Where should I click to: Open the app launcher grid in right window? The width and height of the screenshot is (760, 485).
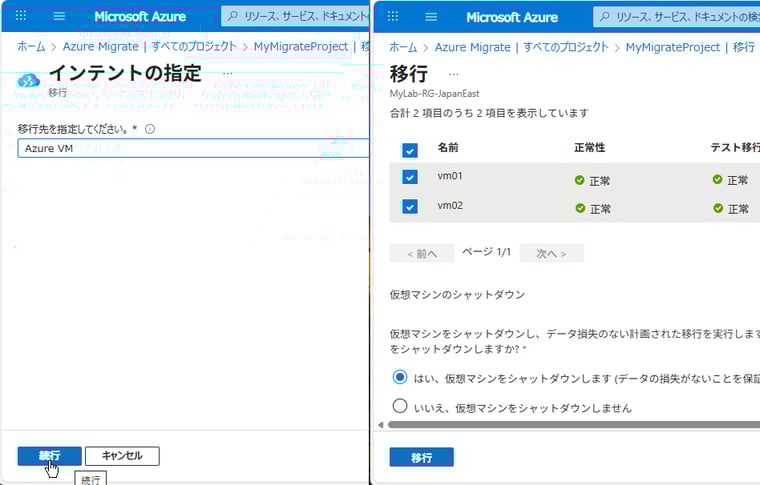[x=393, y=16]
